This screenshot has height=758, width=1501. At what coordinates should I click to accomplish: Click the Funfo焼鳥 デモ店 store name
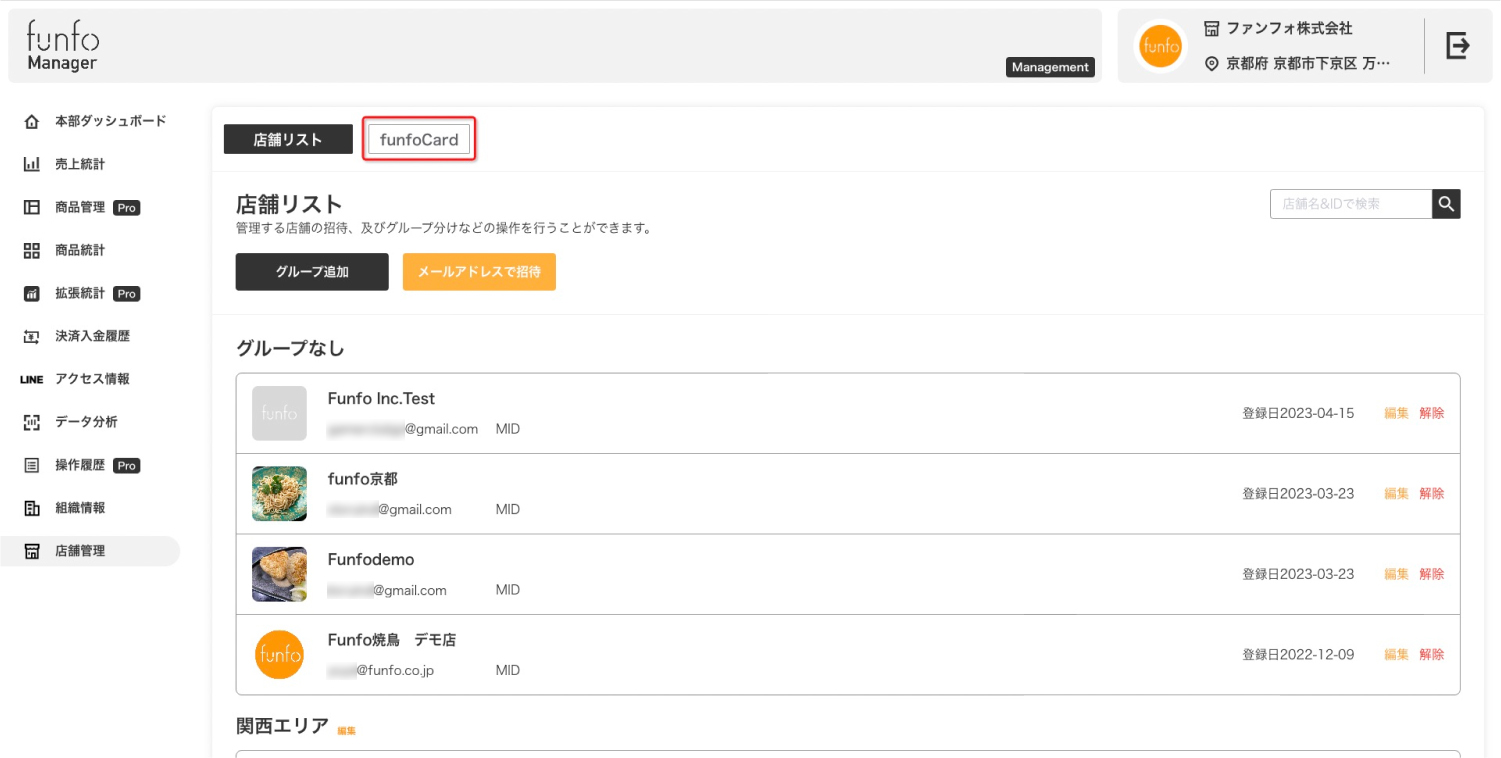391,640
